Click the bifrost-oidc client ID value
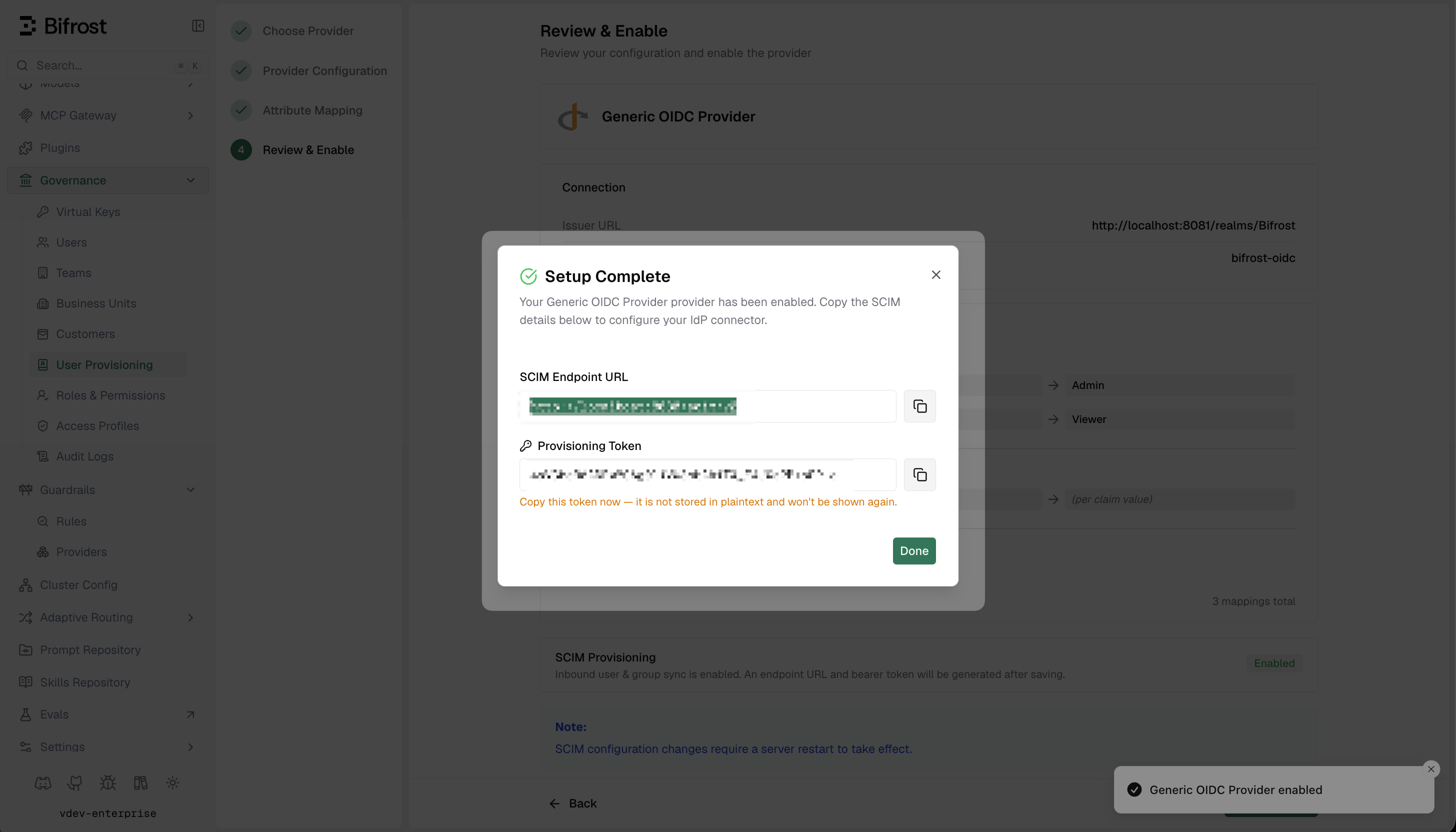This screenshot has width=1456, height=832. 1263,258
